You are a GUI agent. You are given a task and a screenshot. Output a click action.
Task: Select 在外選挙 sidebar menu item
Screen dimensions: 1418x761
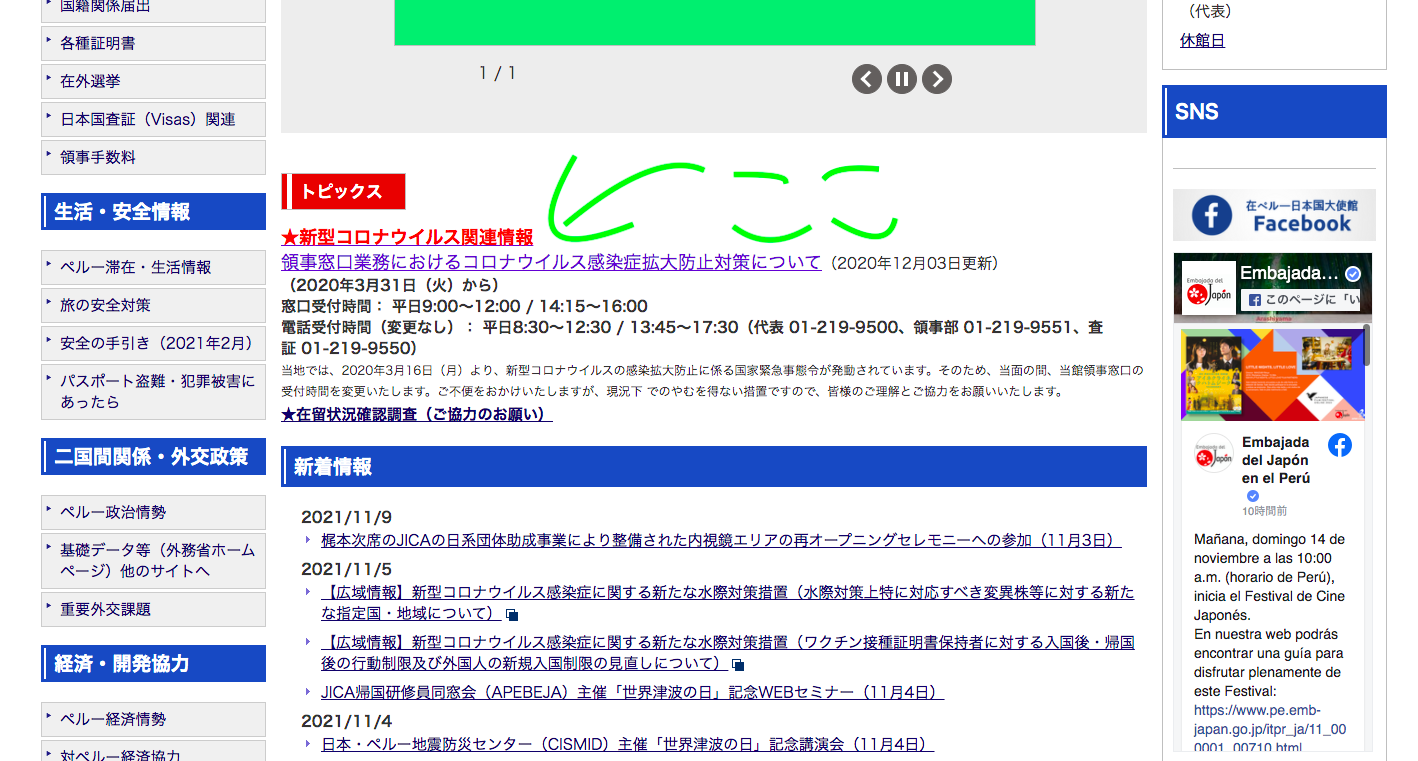tap(90, 81)
